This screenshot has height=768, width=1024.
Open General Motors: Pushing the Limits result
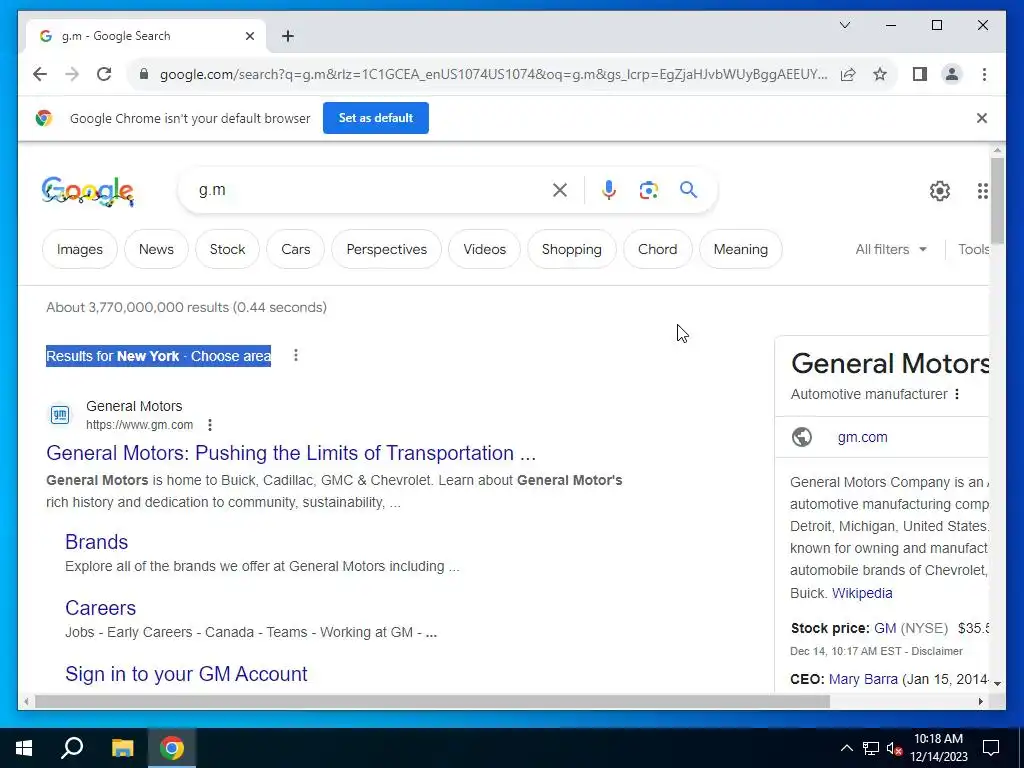pyautogui.click(x=291, y=453)
